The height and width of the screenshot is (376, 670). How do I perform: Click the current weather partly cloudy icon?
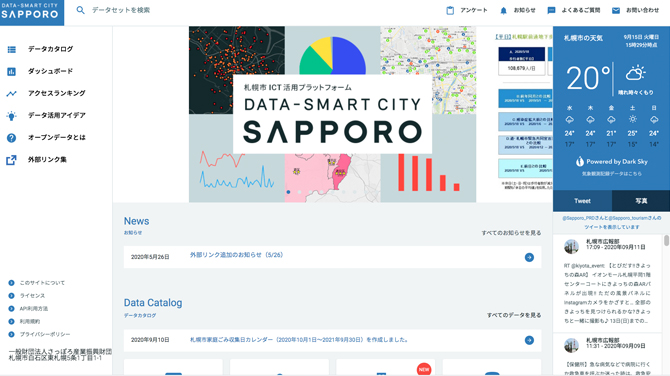click(635, 73)
